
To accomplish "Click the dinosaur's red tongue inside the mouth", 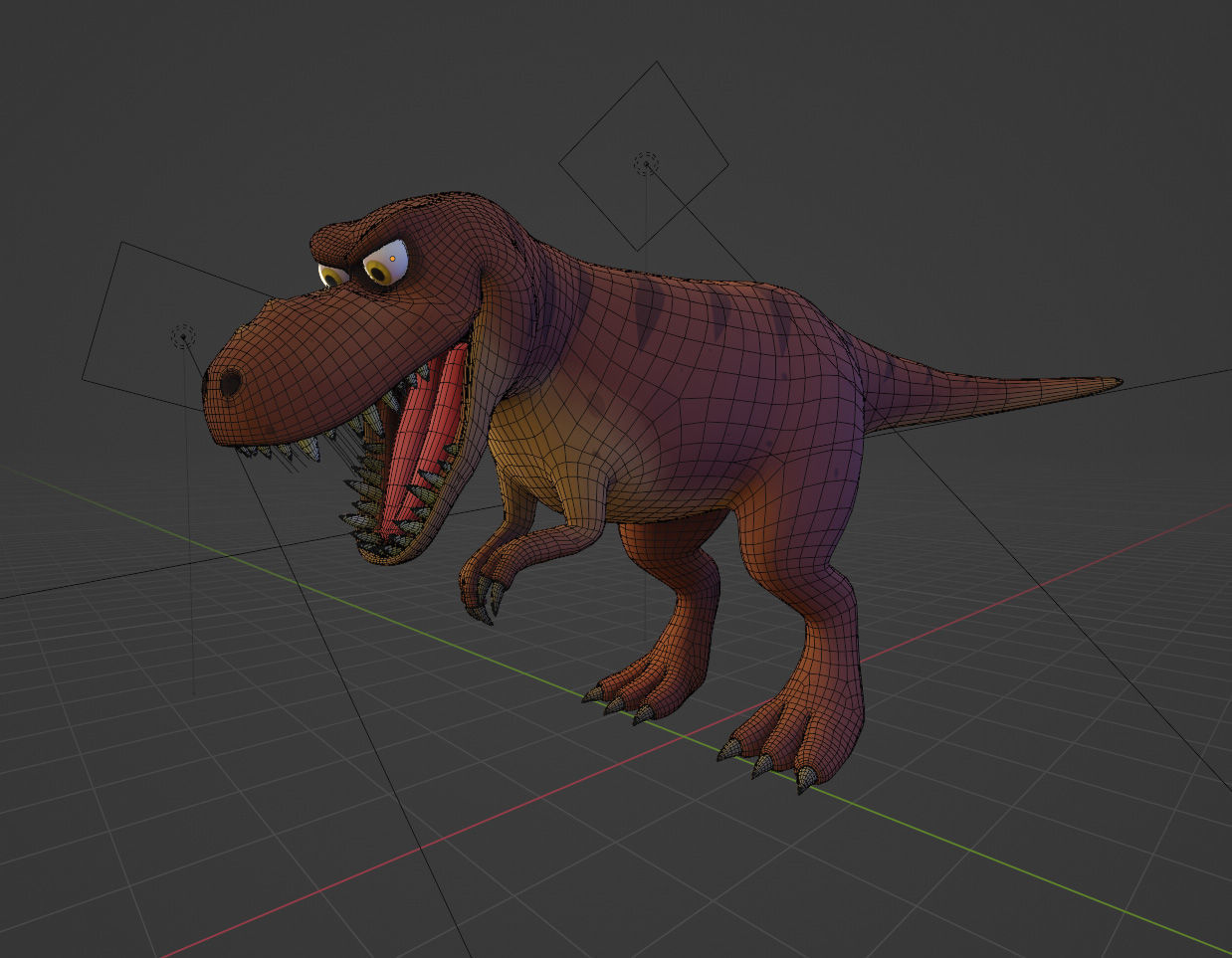I will coord(423,438).
